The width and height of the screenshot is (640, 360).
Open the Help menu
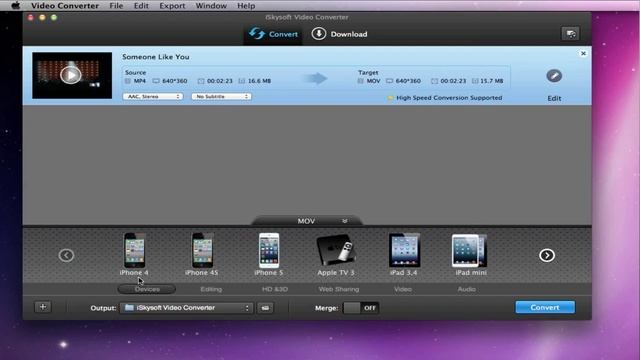(x=246, y=6)
